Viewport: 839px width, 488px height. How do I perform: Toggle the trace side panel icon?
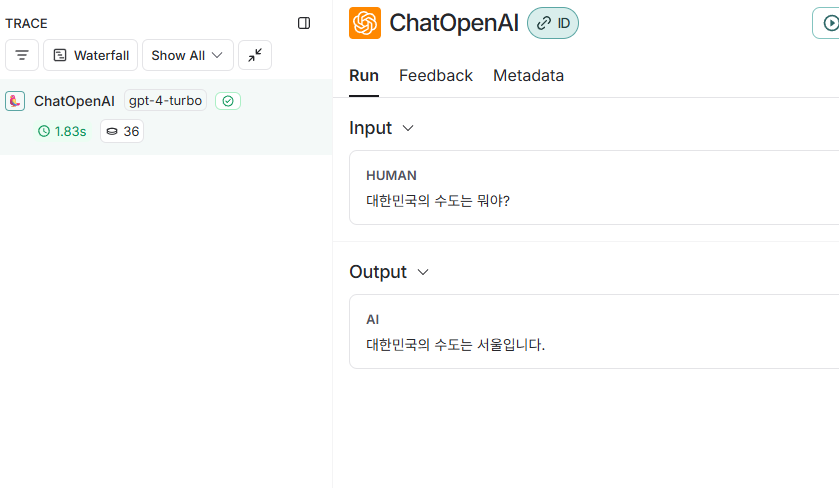pos(304,23)
